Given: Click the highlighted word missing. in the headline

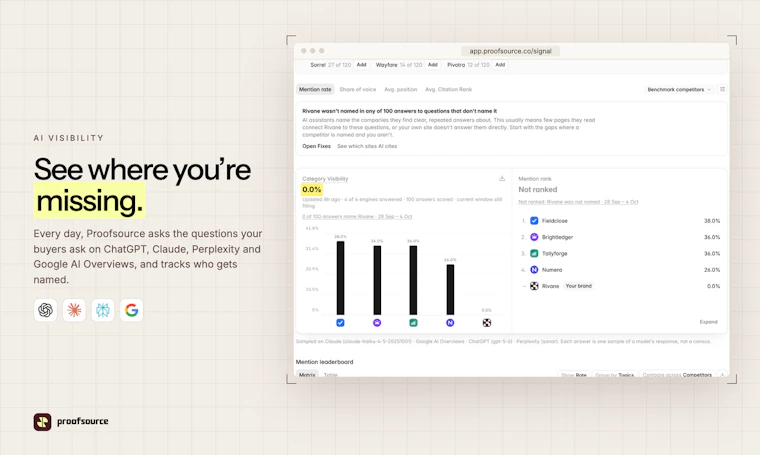Looking at the screenshot, I should [90, 201].
